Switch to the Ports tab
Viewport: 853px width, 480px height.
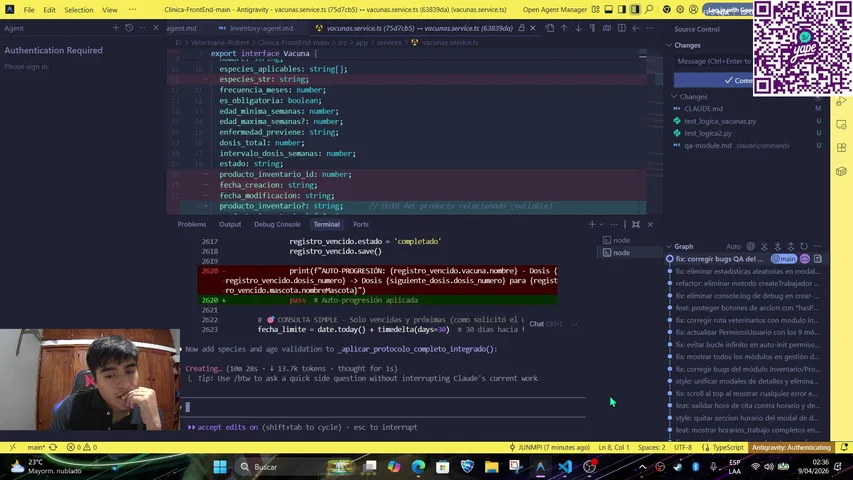361,224
